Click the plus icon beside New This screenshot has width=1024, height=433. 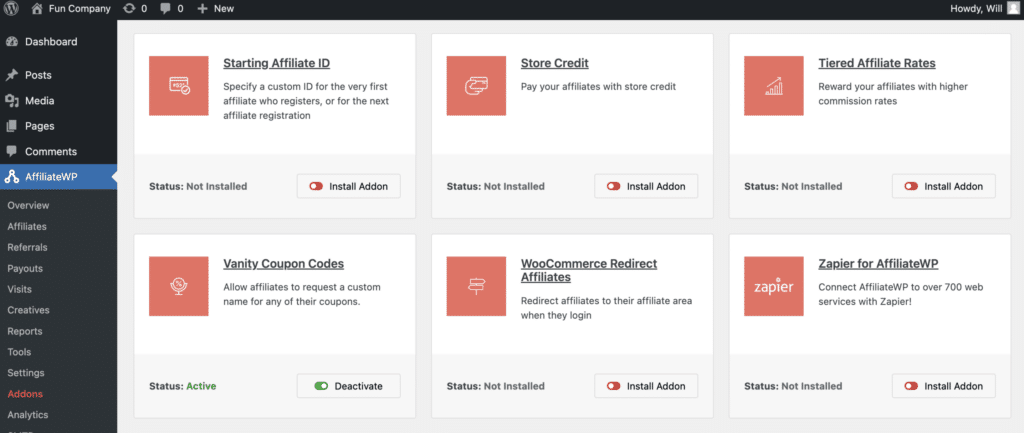click(x=202, y=8)
